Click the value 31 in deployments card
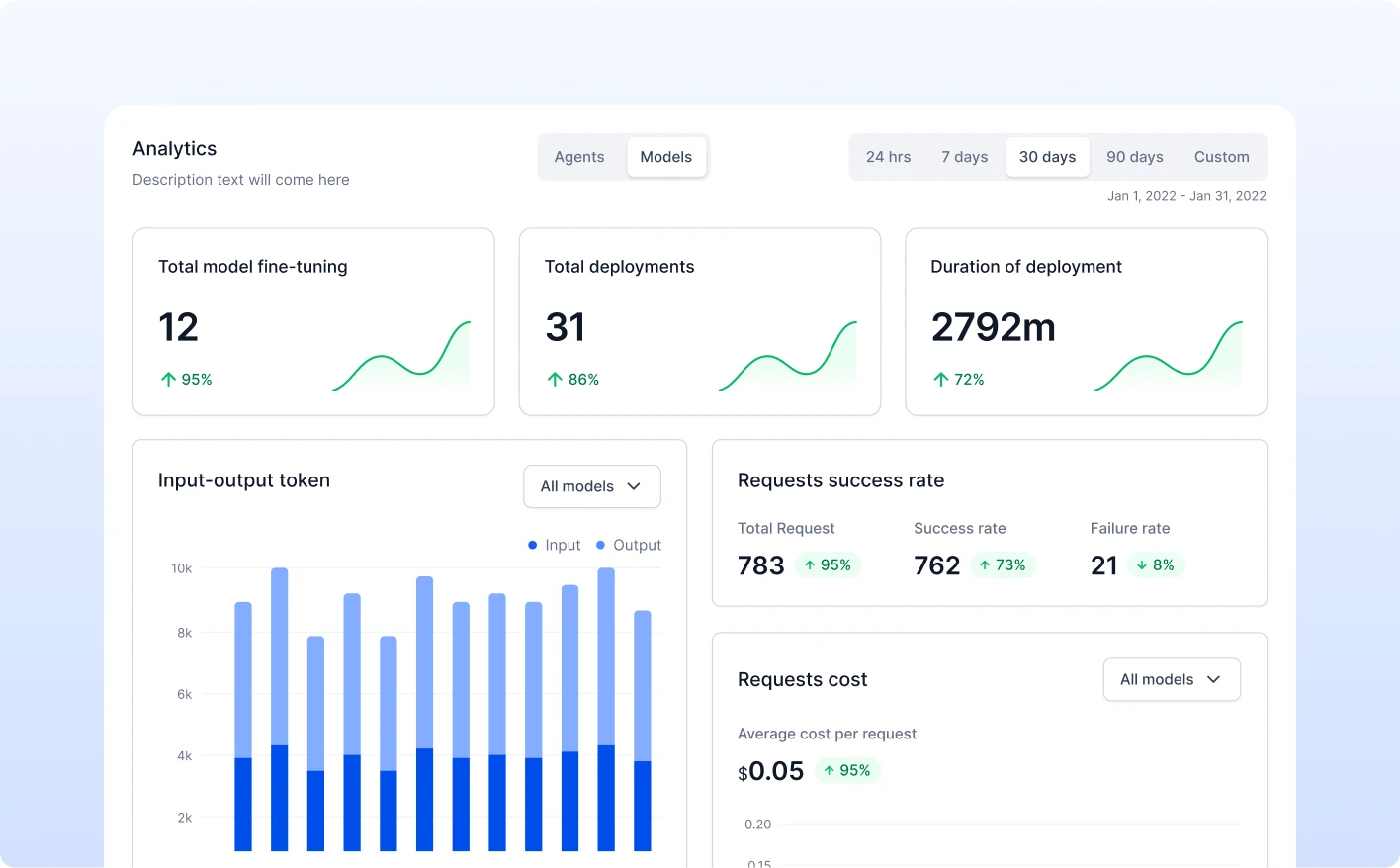The width and height of the screenshot is (1400, 868). [566, 327]
